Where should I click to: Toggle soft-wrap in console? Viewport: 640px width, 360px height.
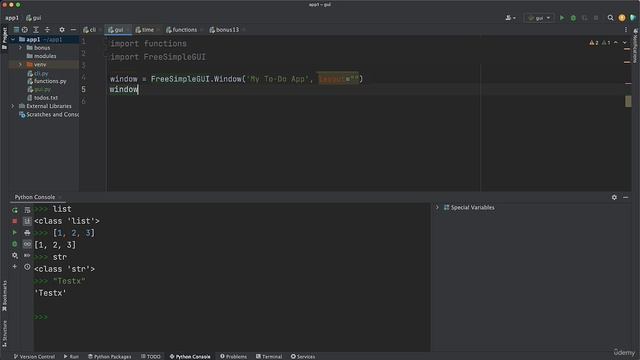tap(27, 210)
